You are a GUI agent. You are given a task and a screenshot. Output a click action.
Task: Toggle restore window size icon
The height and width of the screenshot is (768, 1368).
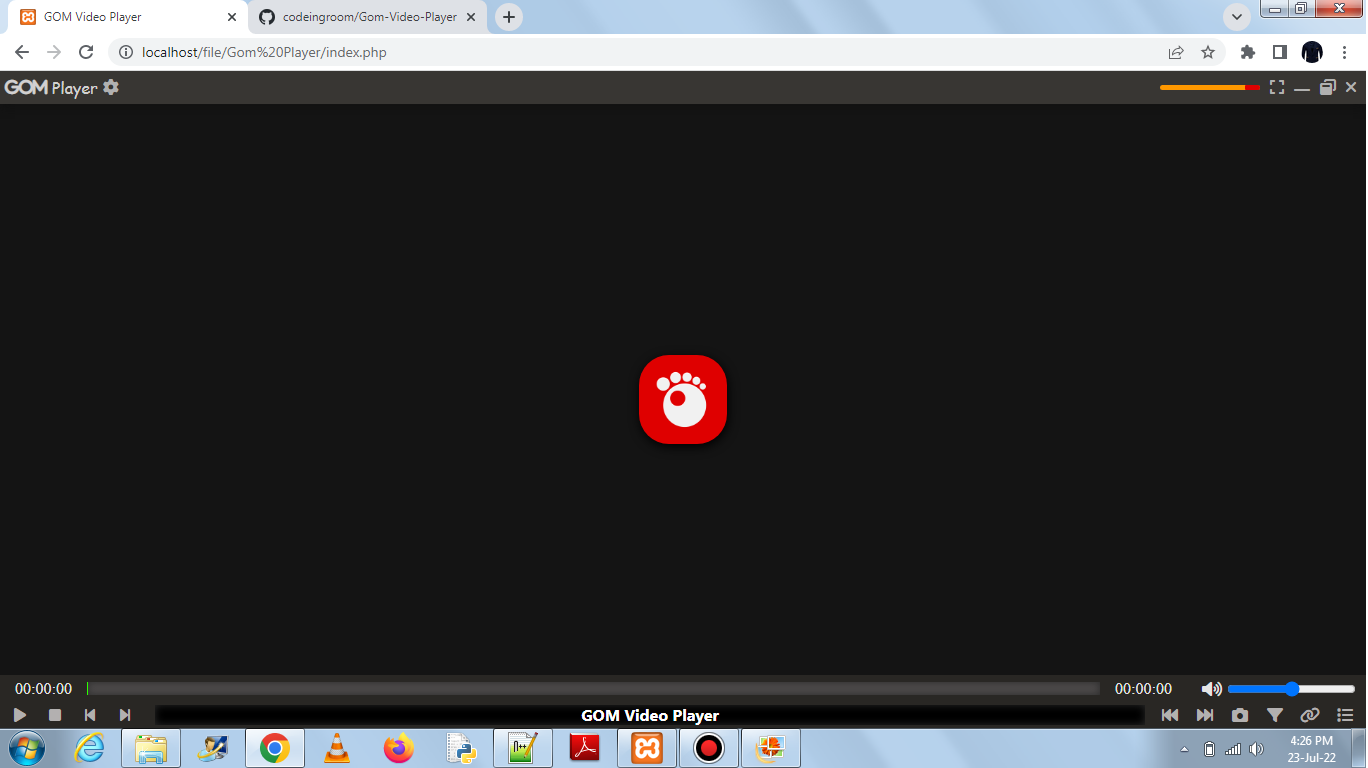pyautogui.click(x=1328, y=87)
